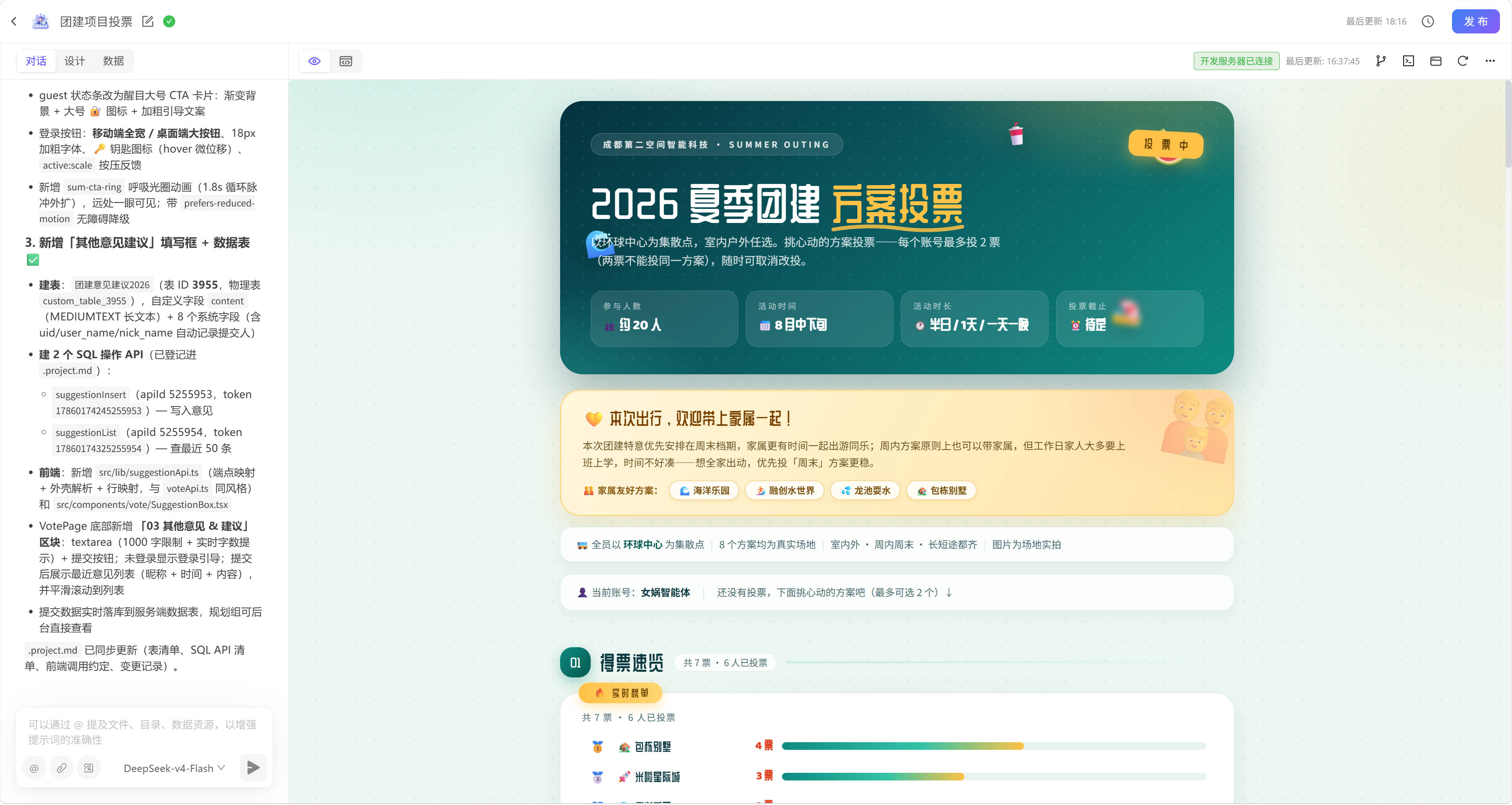This screenshot has height=805, width=1512.
Task: Click the suggestionInsert code label
Action: tap(90, 395)
